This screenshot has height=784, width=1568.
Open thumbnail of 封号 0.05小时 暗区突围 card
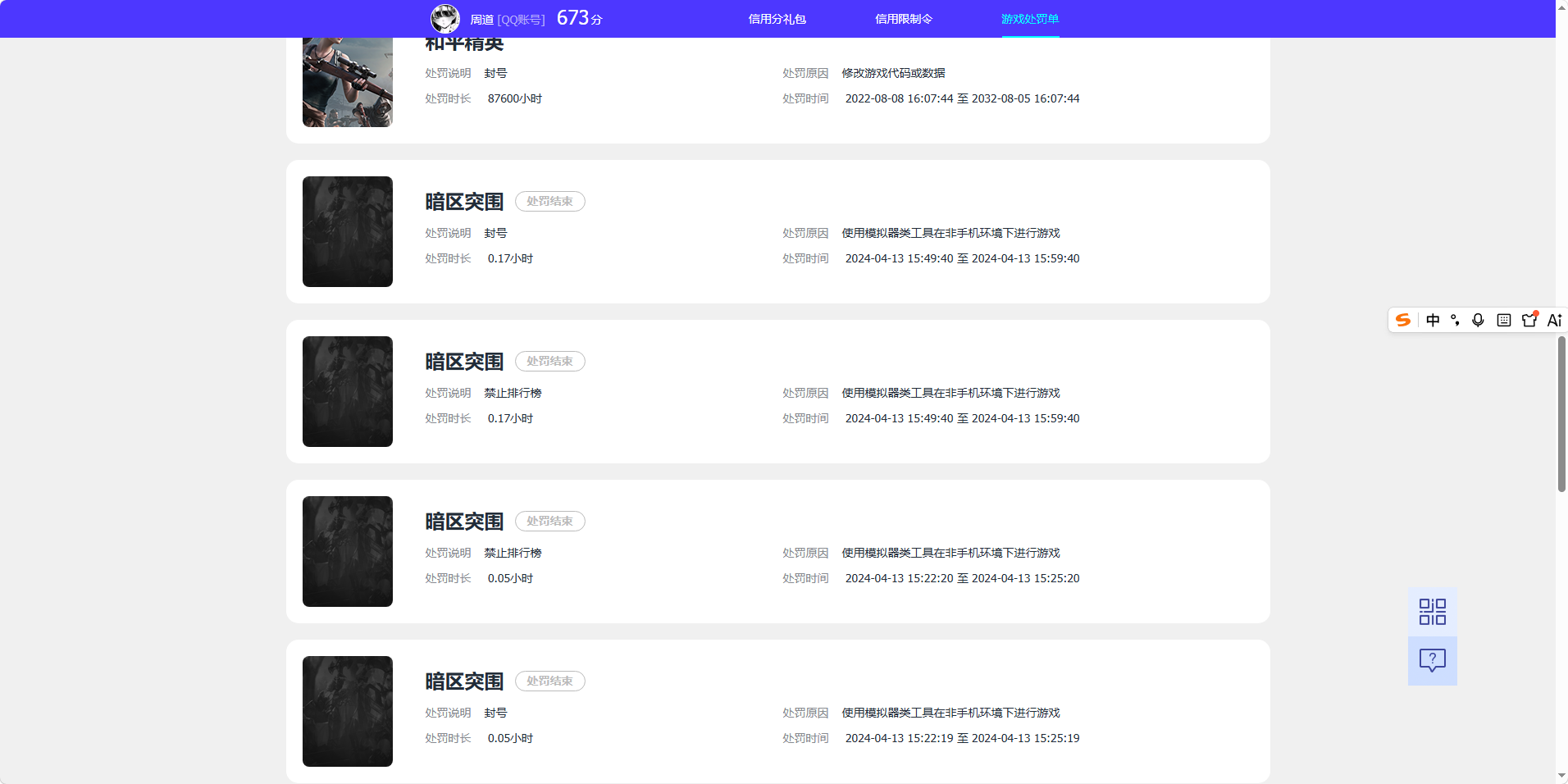(348, 711)
